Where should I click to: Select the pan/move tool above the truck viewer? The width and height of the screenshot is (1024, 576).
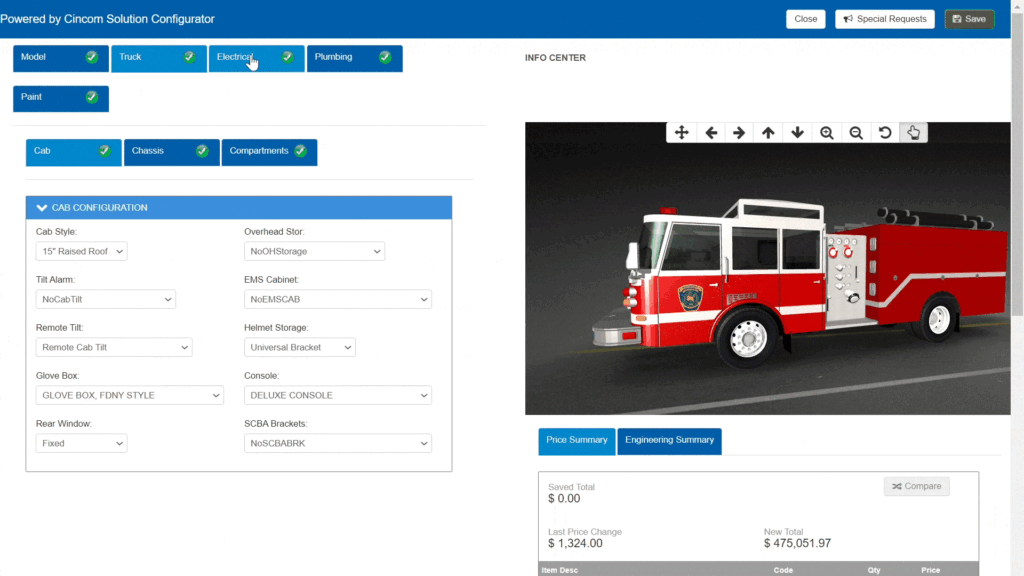pyautogui.click(x=681, y=131)
